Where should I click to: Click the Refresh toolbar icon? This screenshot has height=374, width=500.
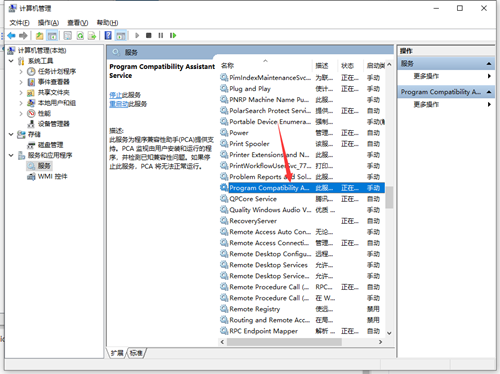80,35
